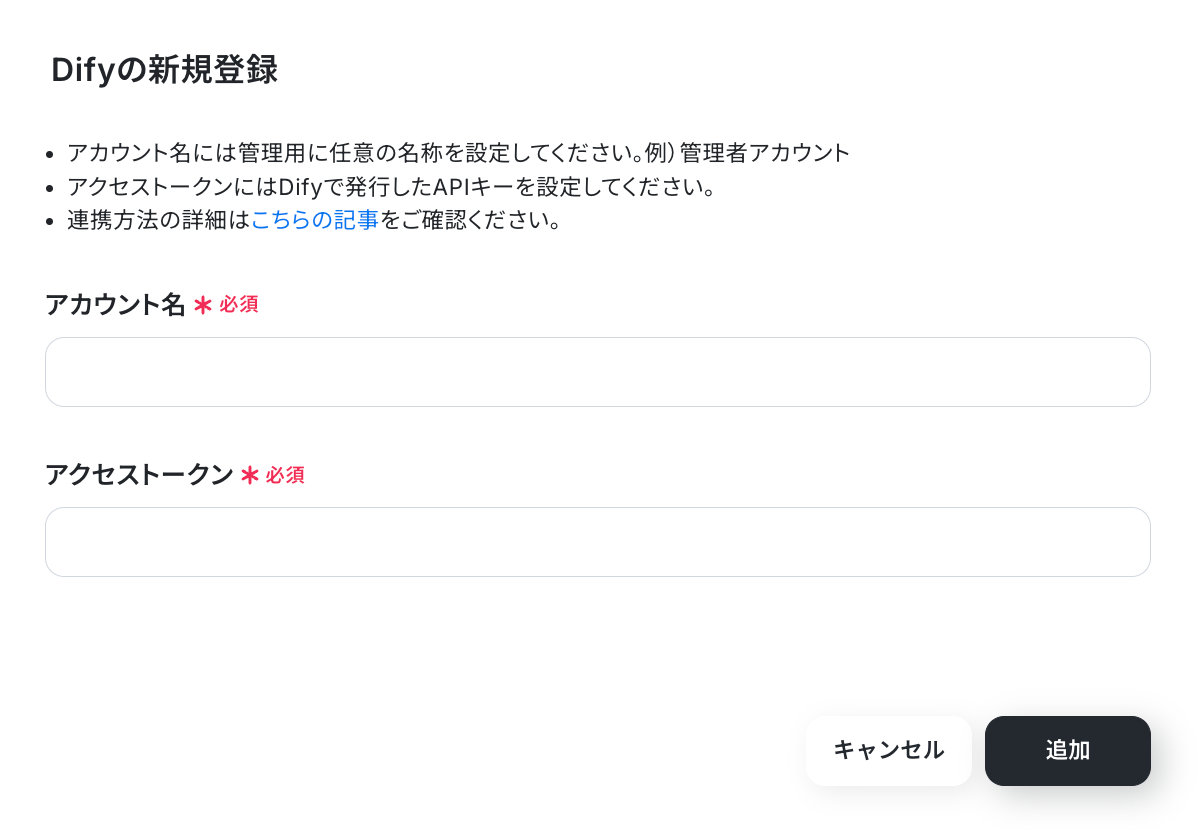Click the bullet dot before 連携方法の詳細
The width and height of the screenshot is (1198, 830).
pyautogui.click(x=50, y=222)
